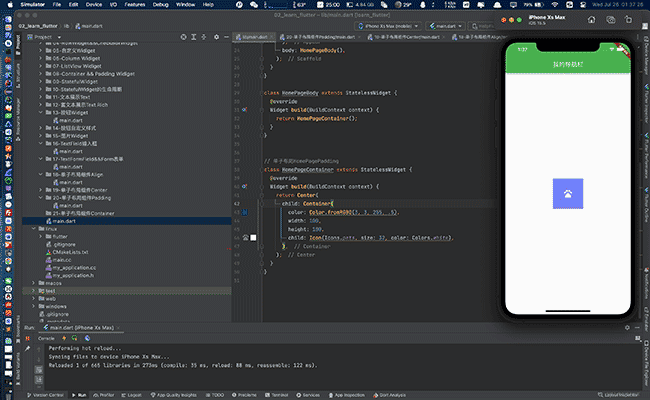
Task: Click the locate-in-project target icon
Action: (184, 37)
